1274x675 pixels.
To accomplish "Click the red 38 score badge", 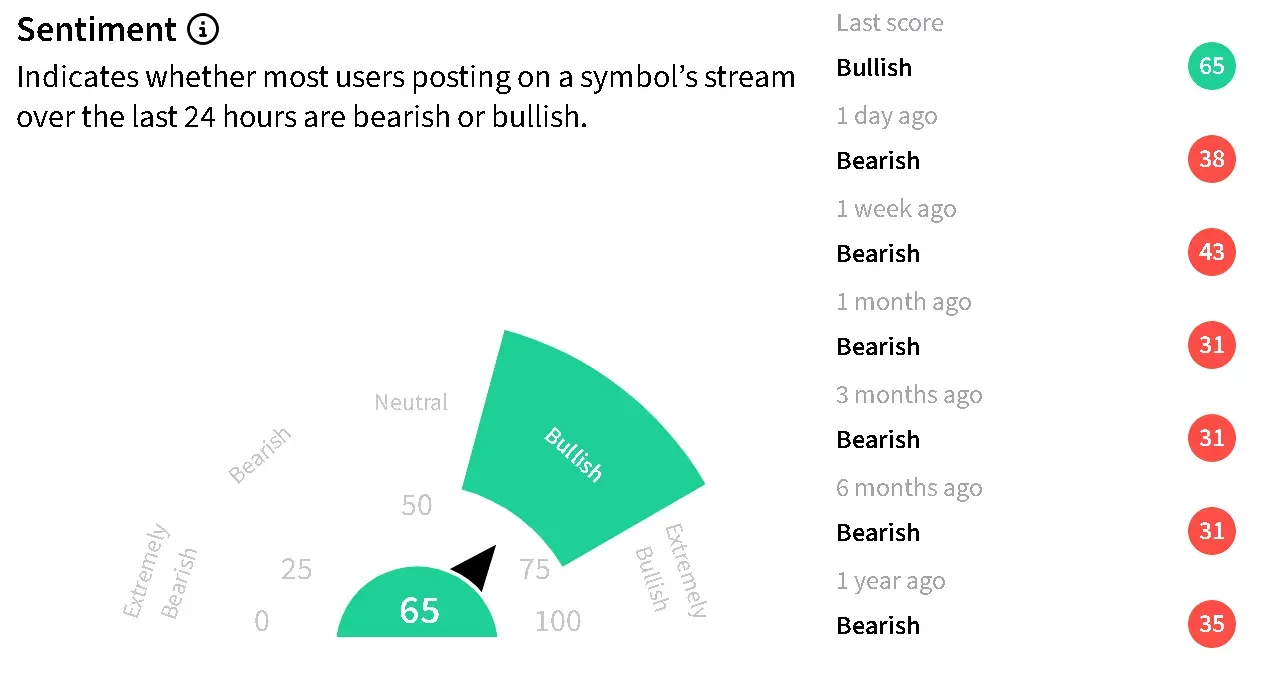I will (x=1211, y=160).
